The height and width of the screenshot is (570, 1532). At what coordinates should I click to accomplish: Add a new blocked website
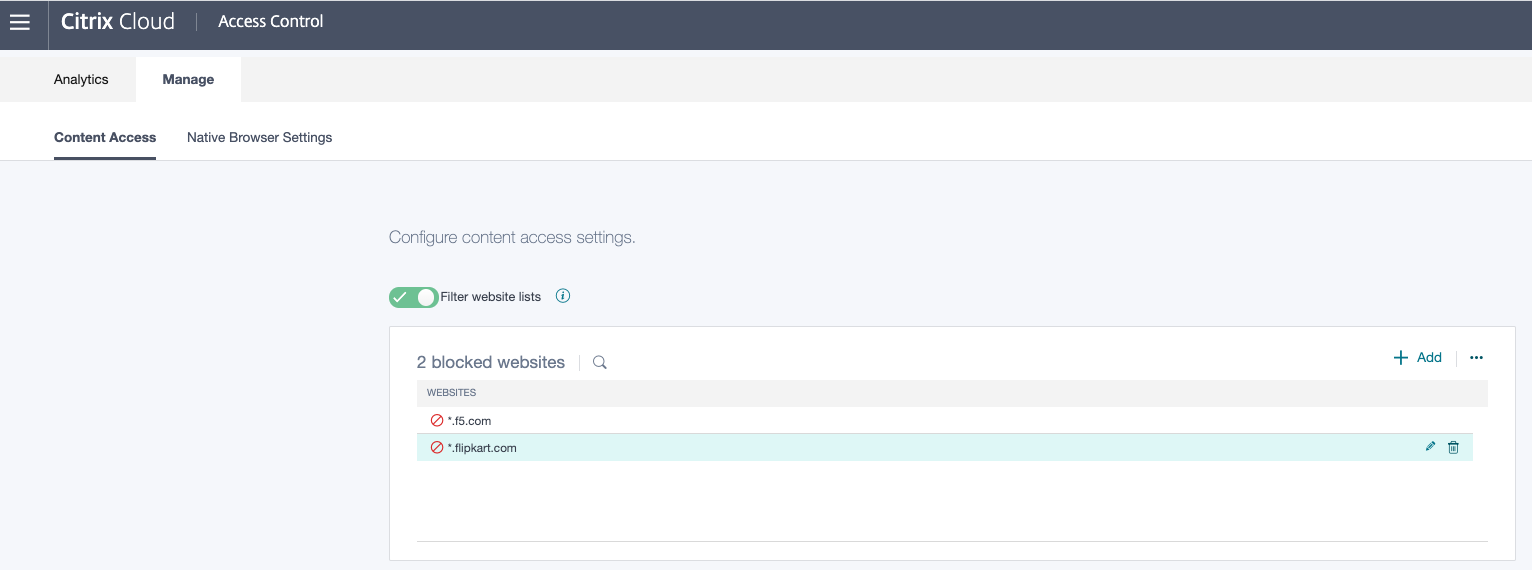pyautogui.click(x=1418, y=358)
